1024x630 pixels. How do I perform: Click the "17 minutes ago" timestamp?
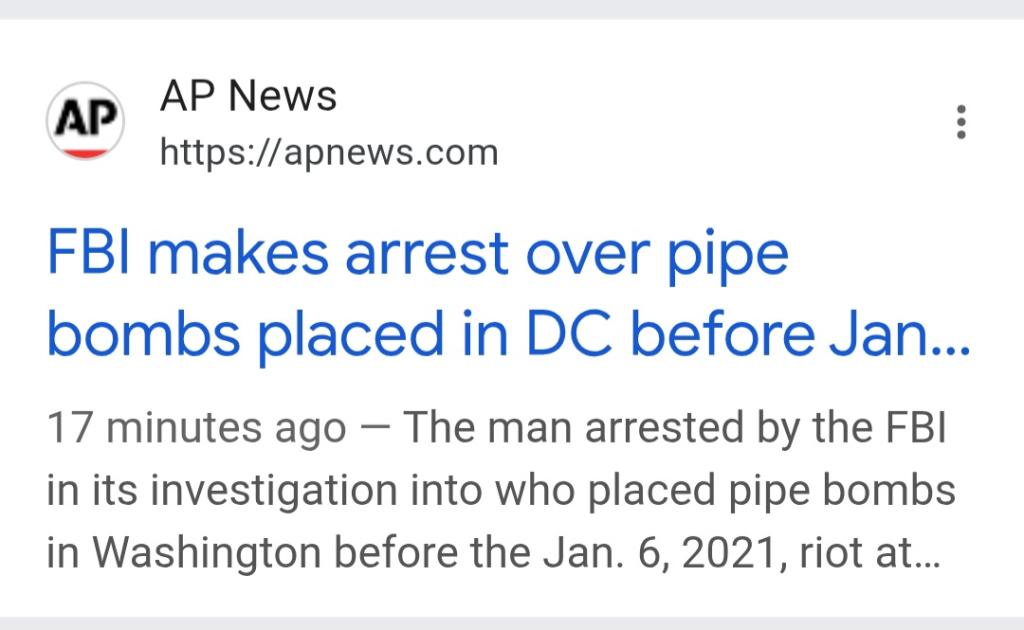coord(196,429)
